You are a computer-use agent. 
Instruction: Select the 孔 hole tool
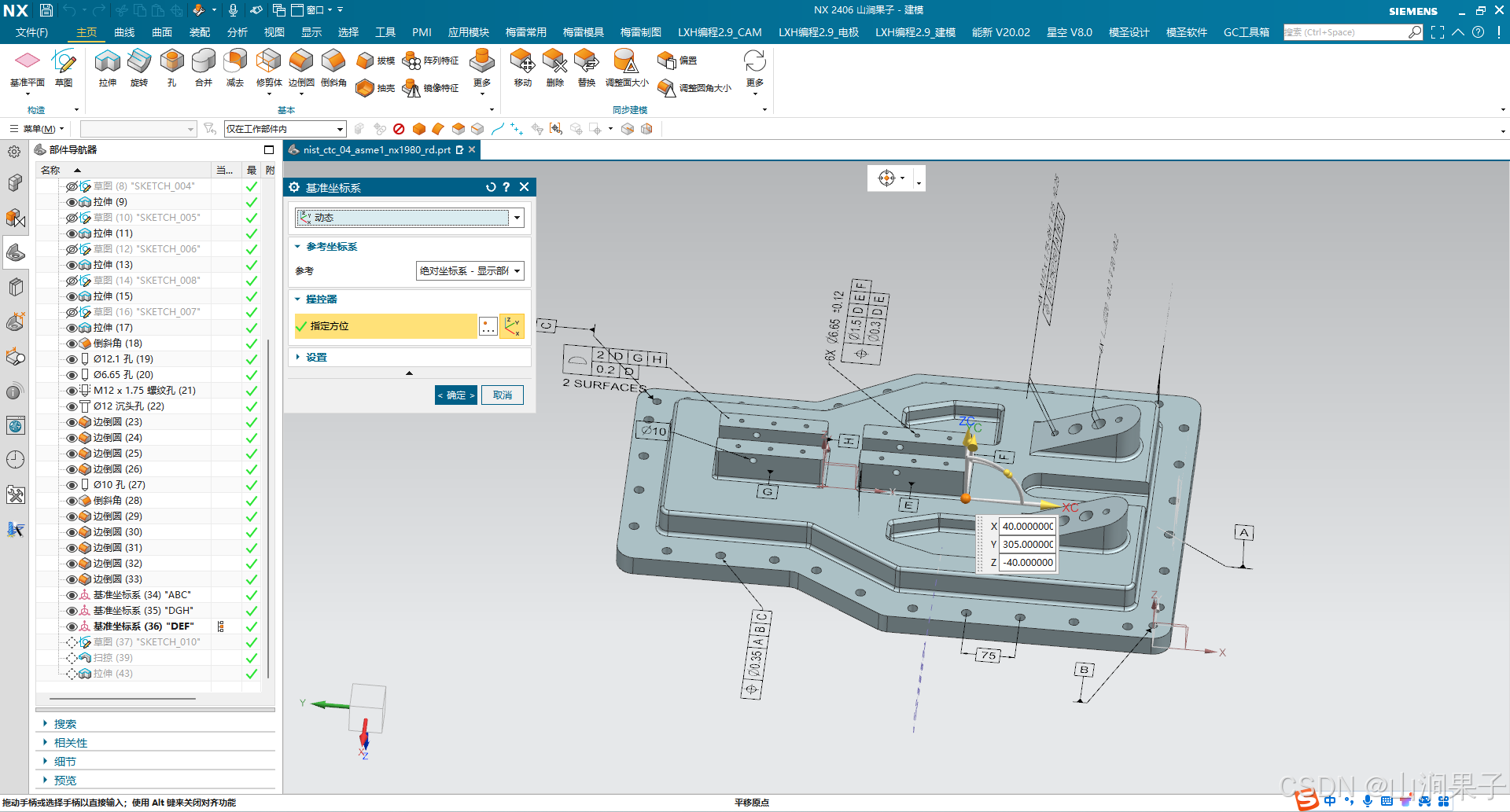[171, 68]
